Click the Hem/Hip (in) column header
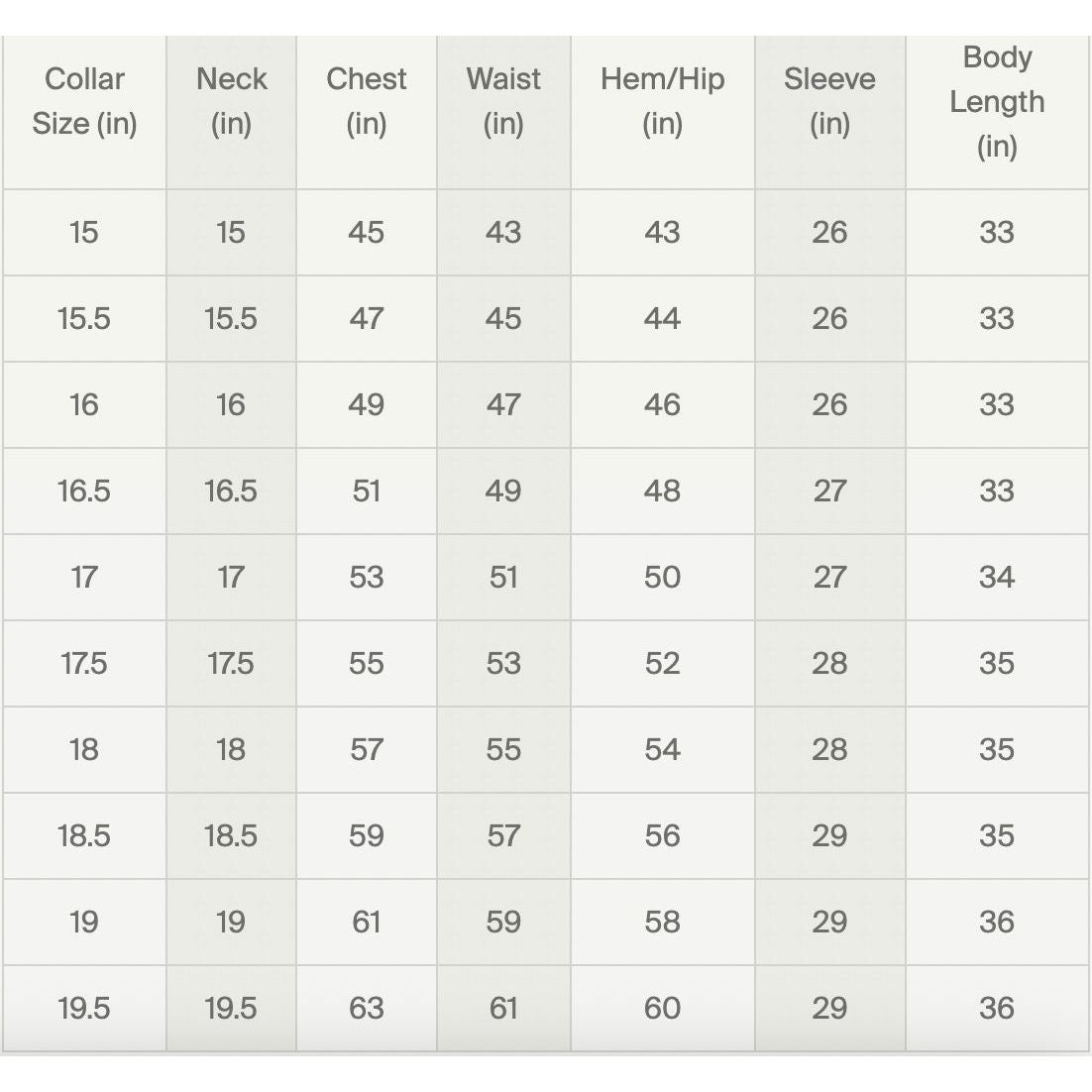Image resolution: width=1092 pixels, height=1092 pixels. pyautogui.click(x=662, y=101)
